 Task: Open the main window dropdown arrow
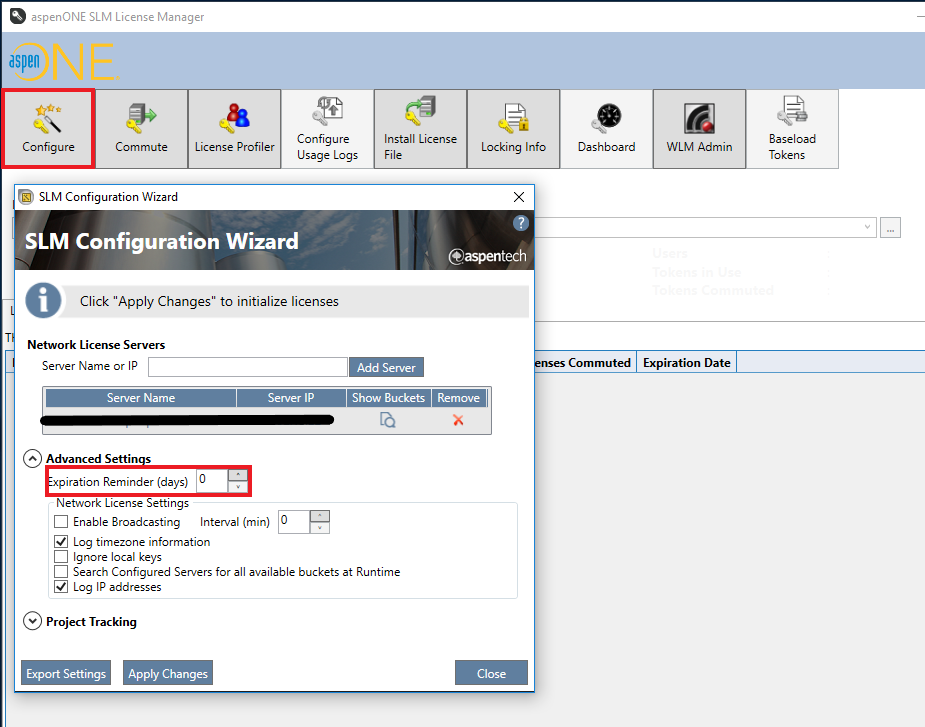tap(867, 227)
